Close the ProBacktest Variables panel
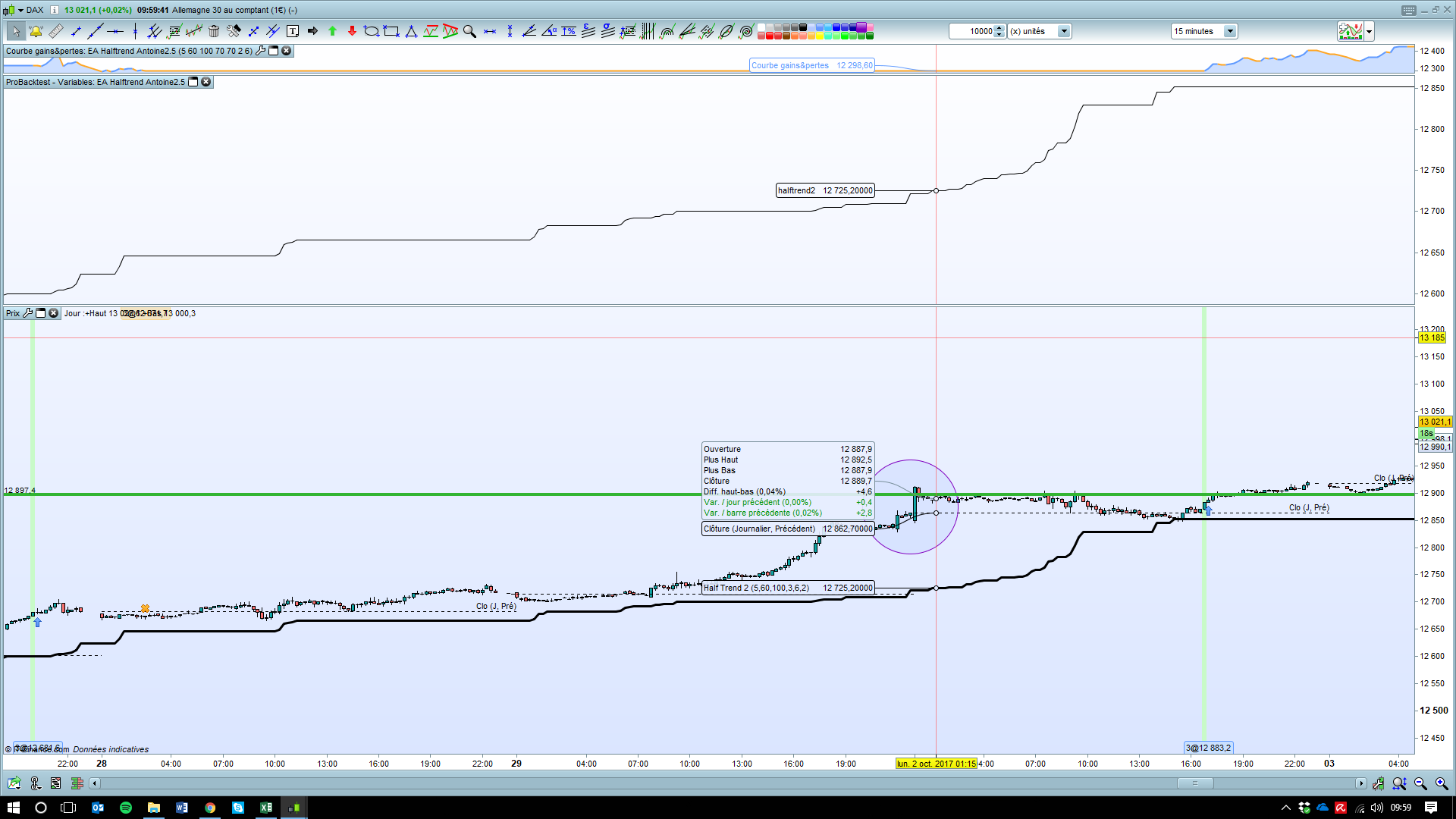Image resolution: width=1456 pixels, height=819 pixels. pos(206,82)
